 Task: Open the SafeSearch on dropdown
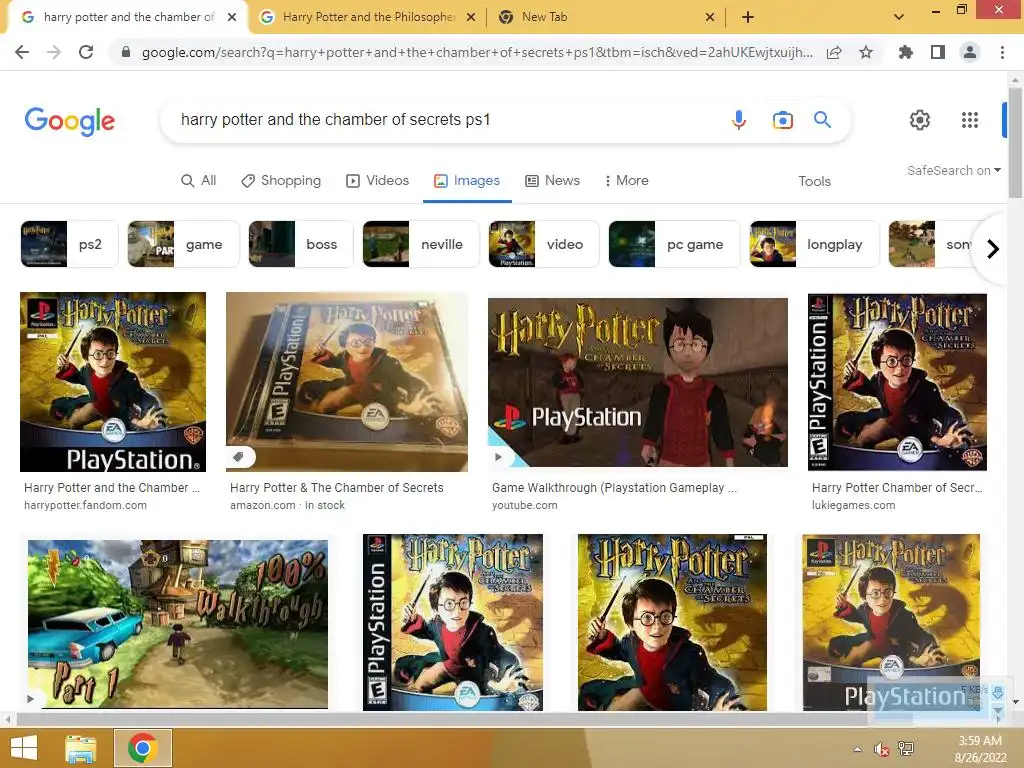click(953, 170)
